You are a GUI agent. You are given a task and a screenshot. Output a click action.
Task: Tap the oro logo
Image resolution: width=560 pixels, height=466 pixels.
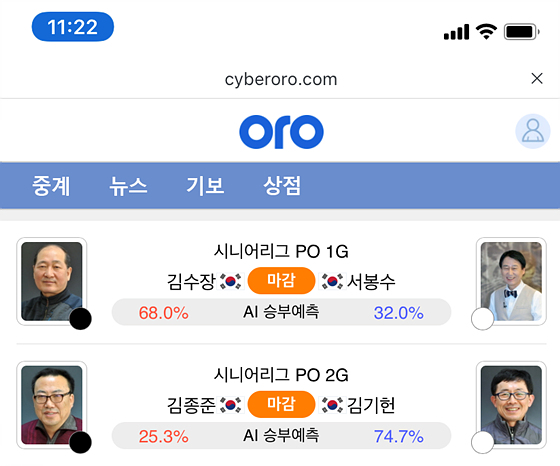pyautogui.click(x=281, y=132)
